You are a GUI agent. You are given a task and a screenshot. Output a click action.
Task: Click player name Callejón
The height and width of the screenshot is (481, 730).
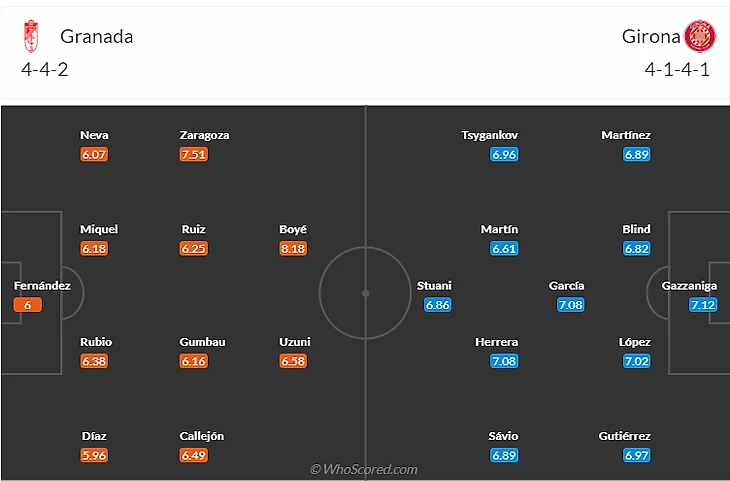202,436
